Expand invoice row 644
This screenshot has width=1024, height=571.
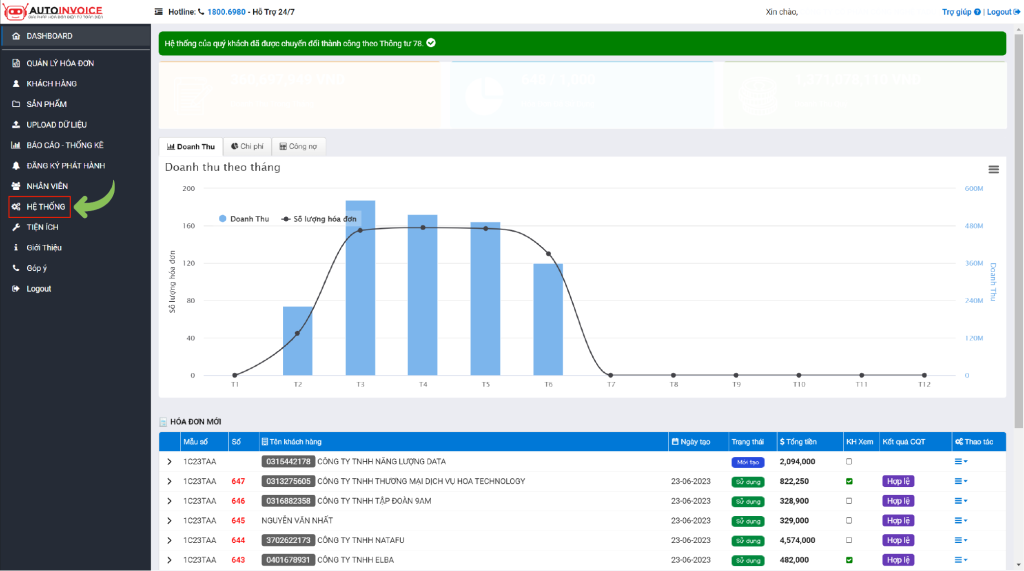point(169,540)
